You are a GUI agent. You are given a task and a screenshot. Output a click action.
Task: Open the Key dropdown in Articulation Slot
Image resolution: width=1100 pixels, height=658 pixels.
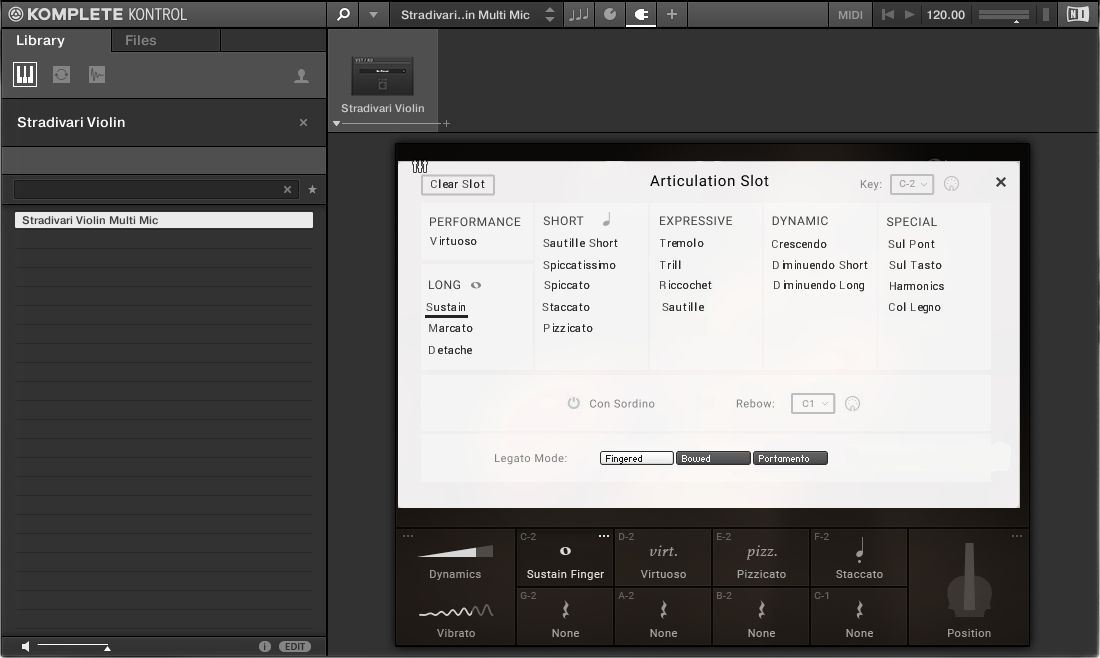pos(910,184)
